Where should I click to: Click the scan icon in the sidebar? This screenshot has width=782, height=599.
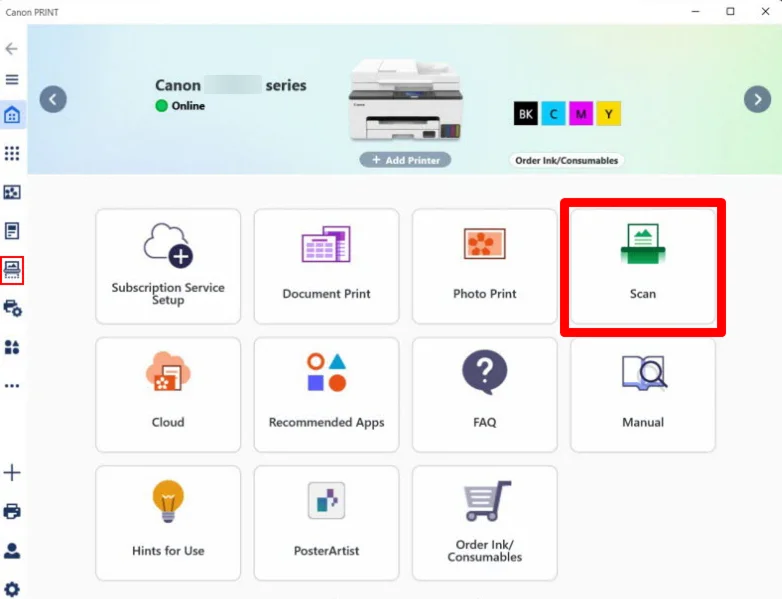pyautogui.click(x=12, y=269)
